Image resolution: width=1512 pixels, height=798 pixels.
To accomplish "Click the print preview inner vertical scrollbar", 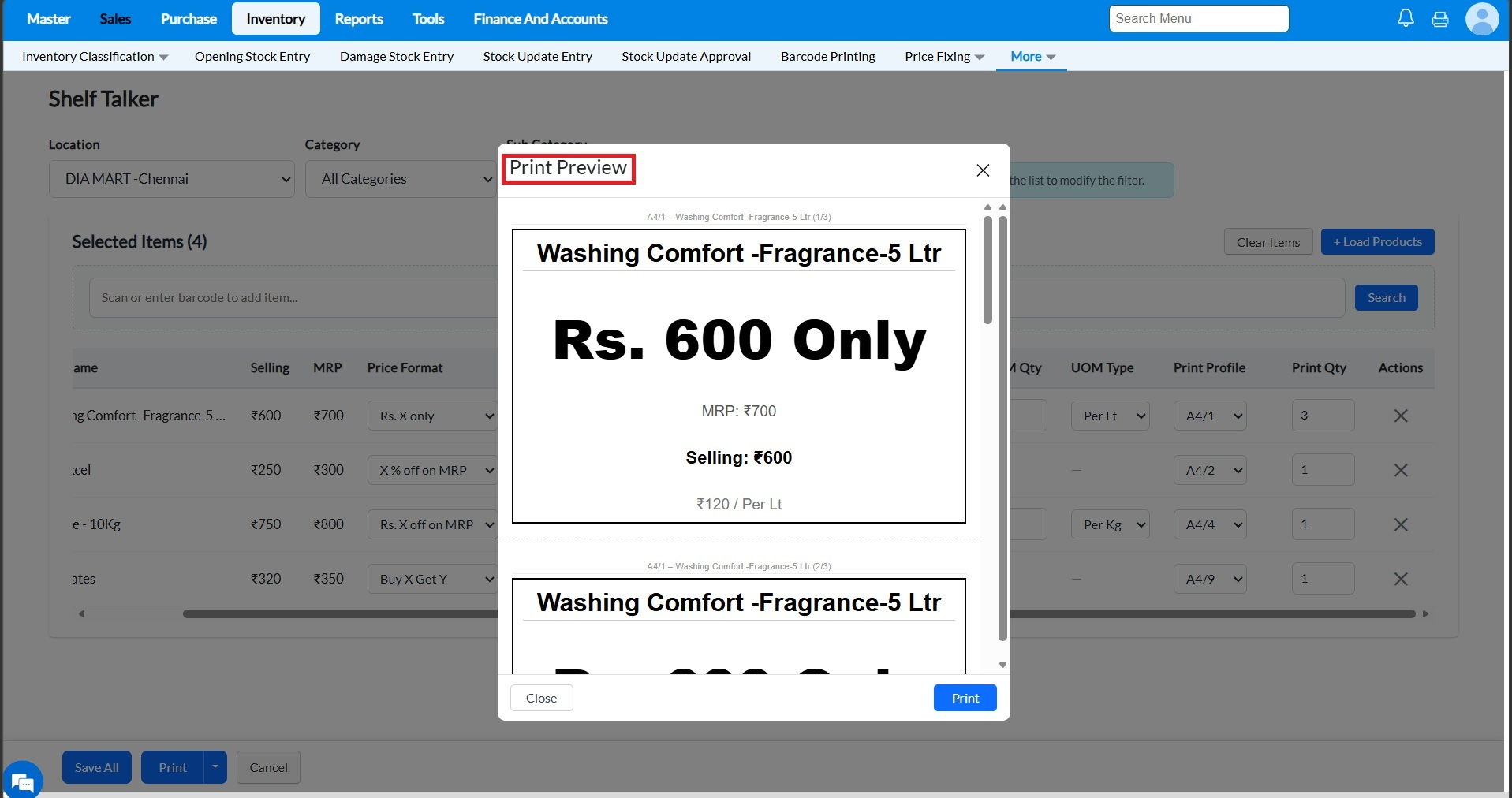I will (x=987, y=270).
